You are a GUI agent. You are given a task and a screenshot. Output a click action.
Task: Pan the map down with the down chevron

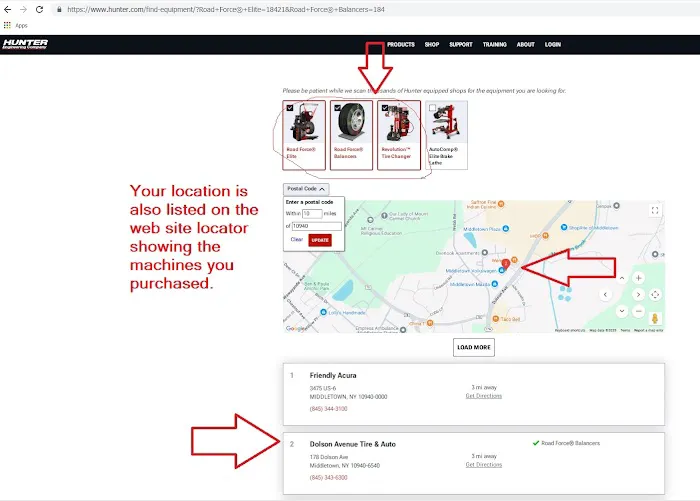click(x=622, y=311)
